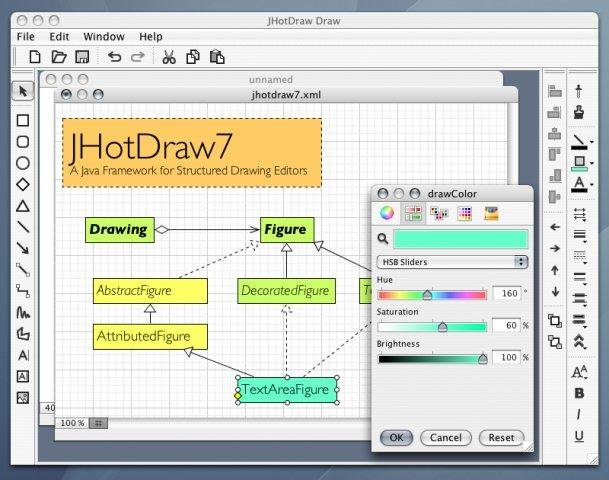Create a new document

coord(35,57)
